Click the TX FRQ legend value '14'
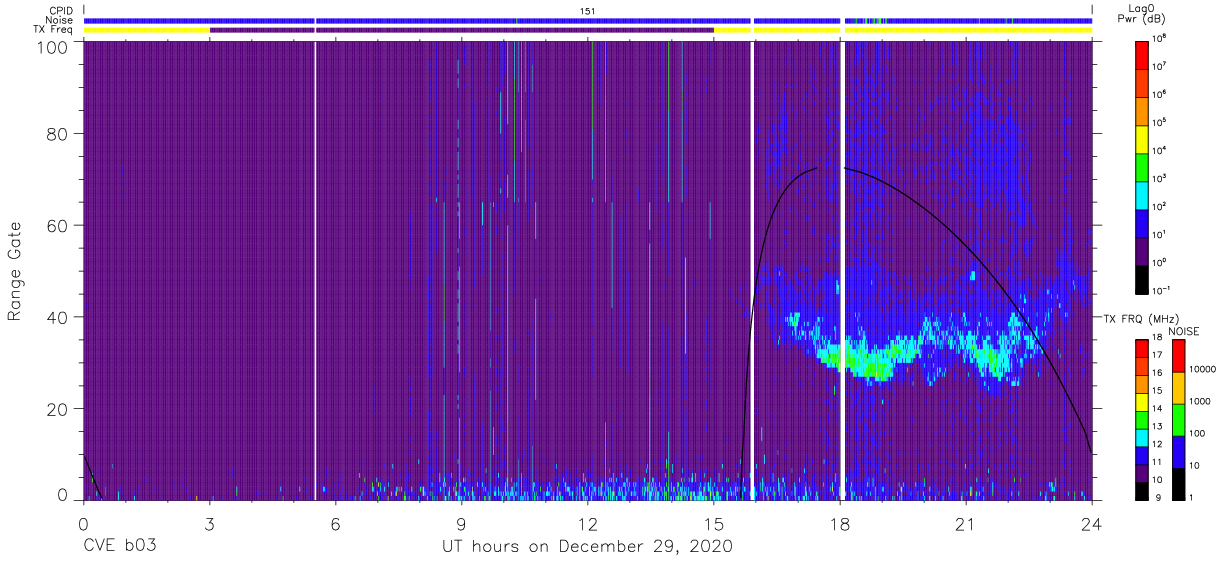The width and height of the screenshot is (1228, 567). pyautogui.click(x=1159, y=410)
